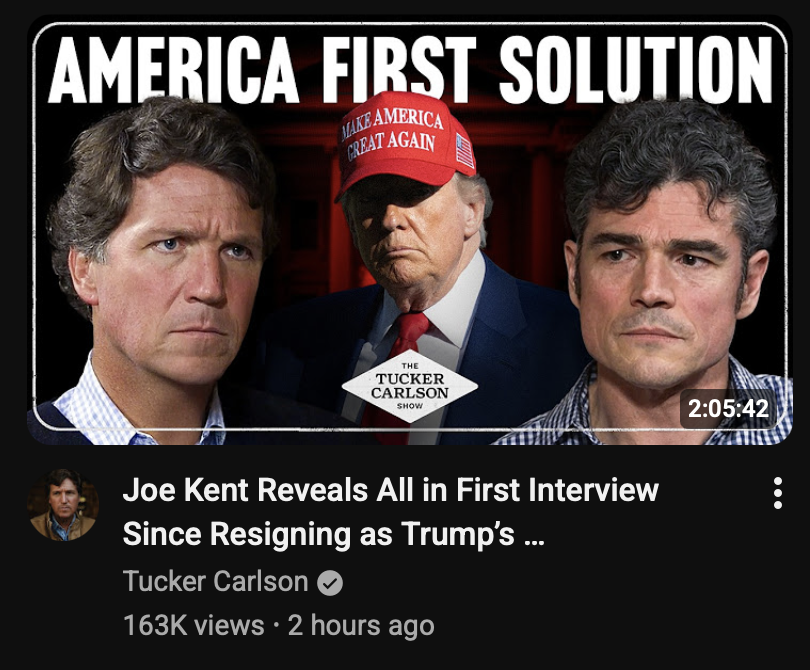
Task: Click the '2 hours ago' upload time
Action: click(361, 625)
